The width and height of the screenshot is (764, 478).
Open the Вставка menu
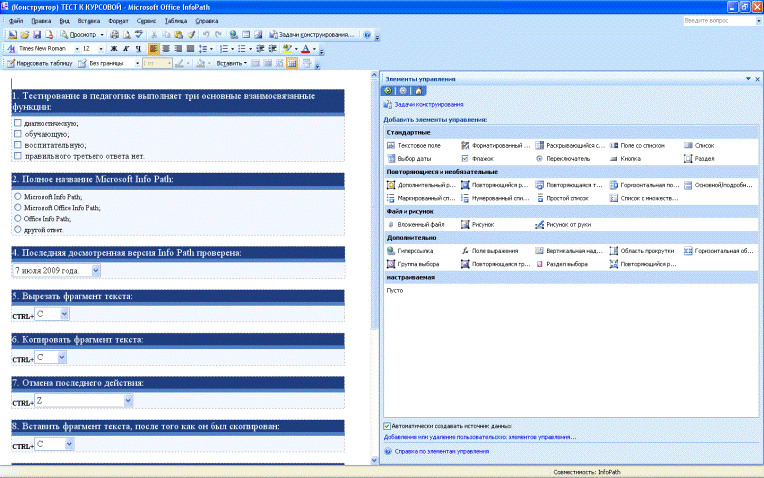(x=90, y=20)
